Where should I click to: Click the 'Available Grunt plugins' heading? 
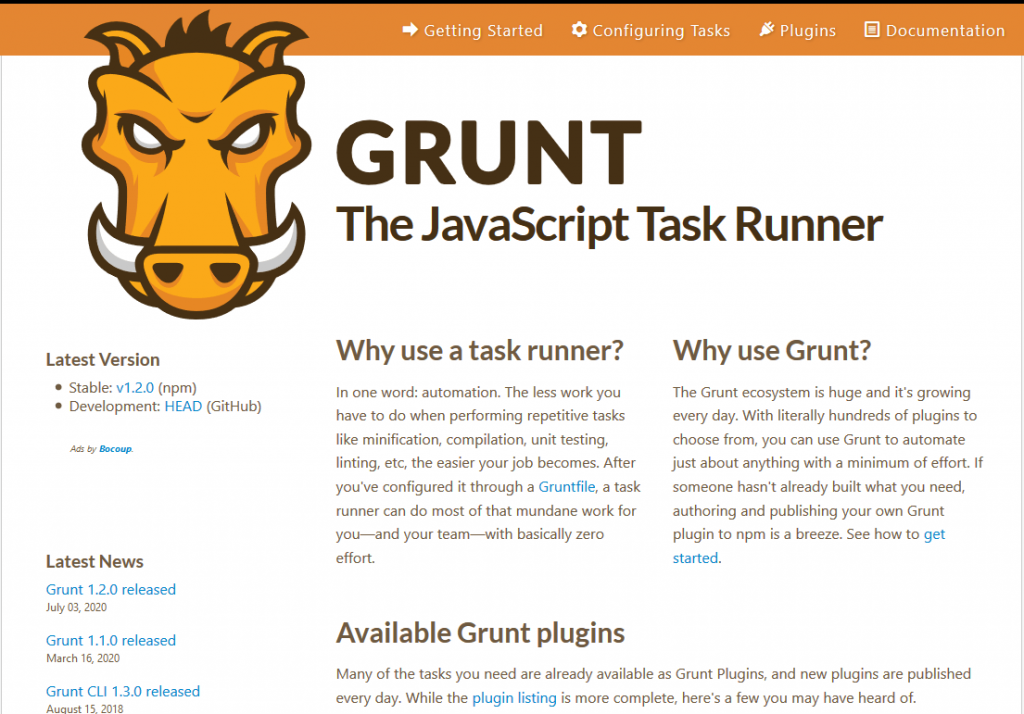(x=480, y=633)
